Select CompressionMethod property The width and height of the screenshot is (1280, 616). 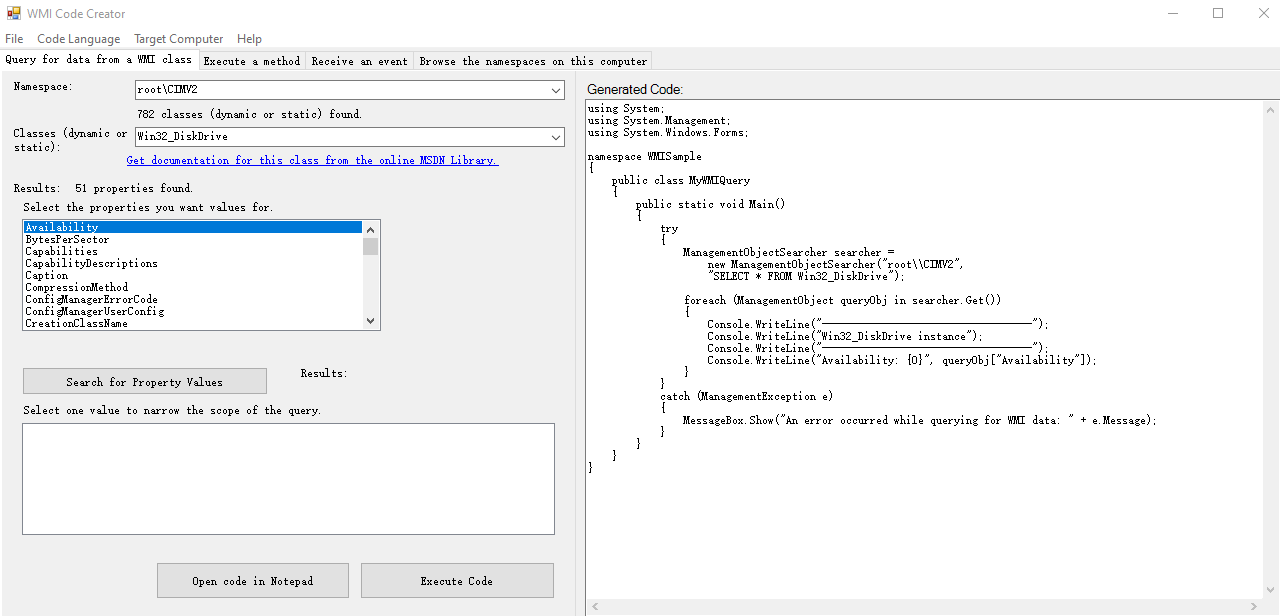point(193,287)
